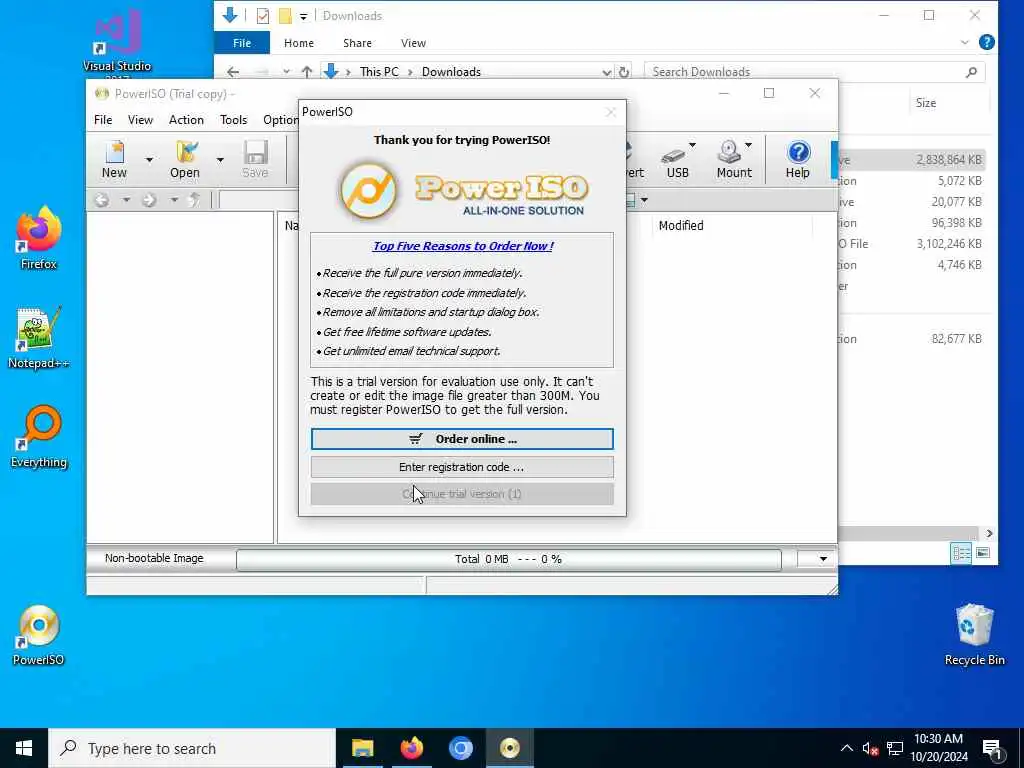This screenshot has height=768, width=1024.
Task: Click the USB toolbar icon
Action: pos(677,159)
